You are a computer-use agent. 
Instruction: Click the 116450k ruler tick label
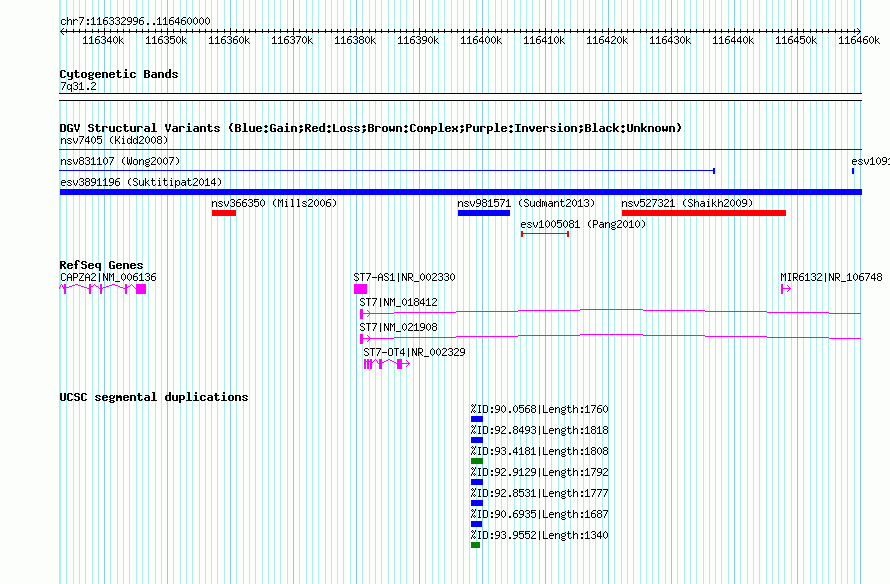pyautogui.click(x=796, y=41)
